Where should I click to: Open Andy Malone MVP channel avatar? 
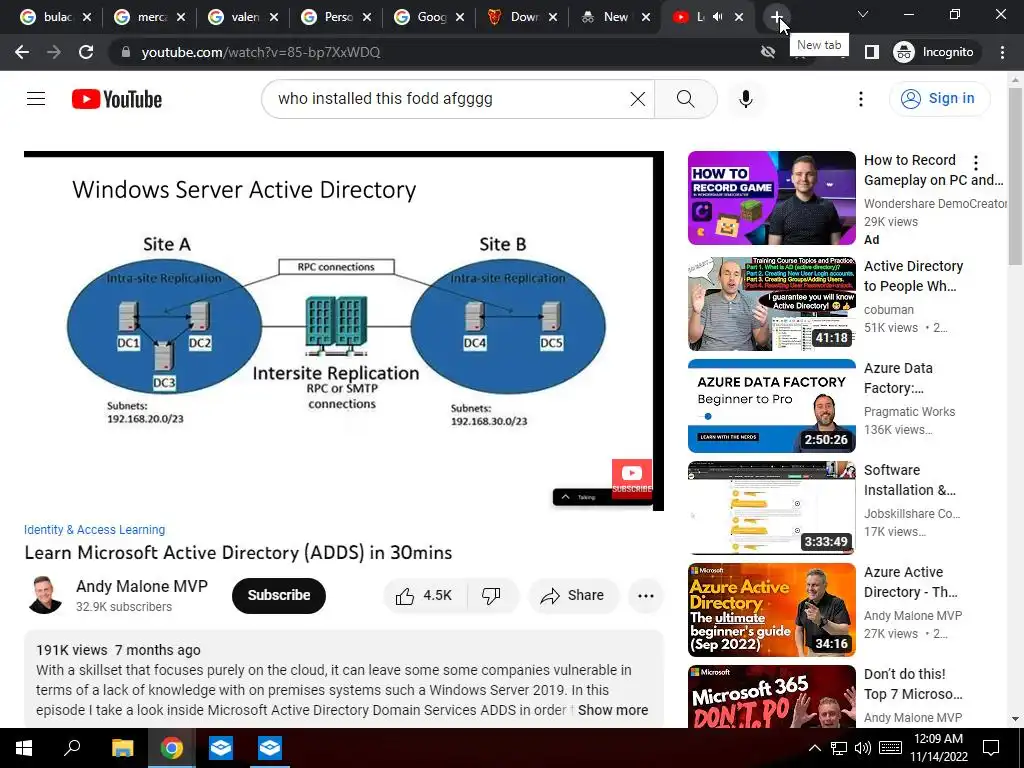point(44,595)
